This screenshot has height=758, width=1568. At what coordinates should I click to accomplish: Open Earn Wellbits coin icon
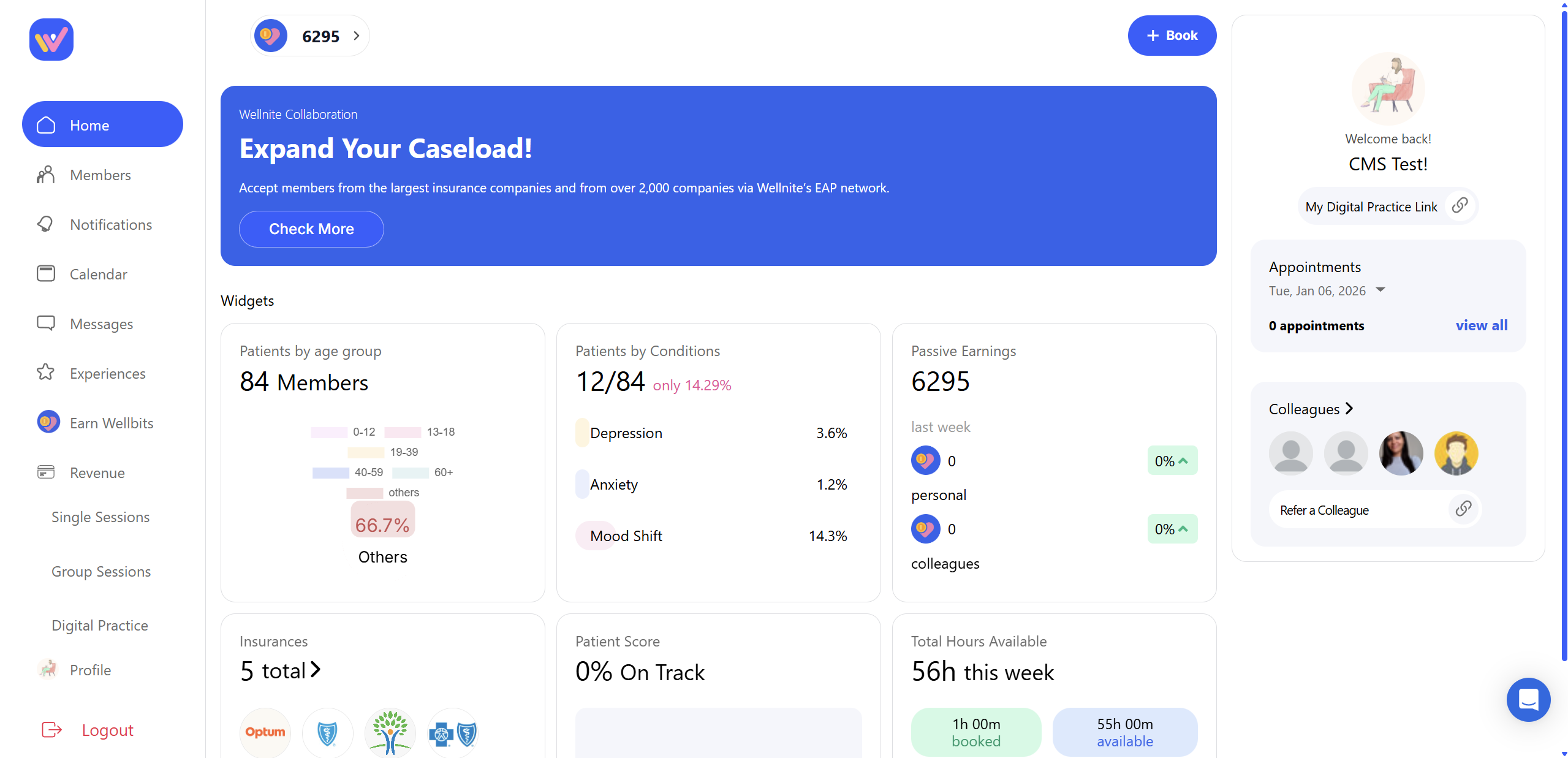click(x=48, y=422)
